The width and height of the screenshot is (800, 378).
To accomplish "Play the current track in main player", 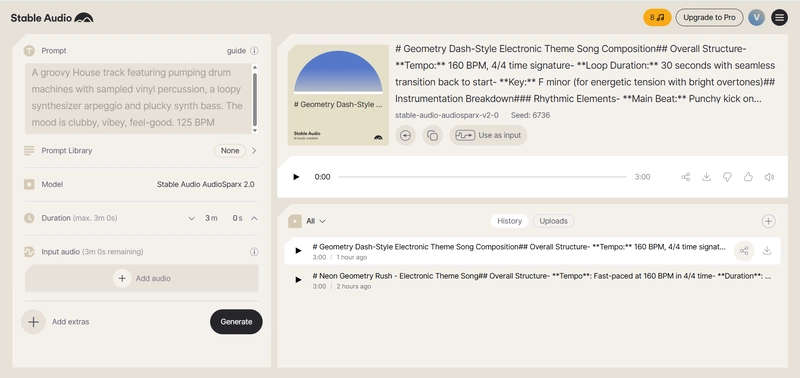I will (296, 177).
